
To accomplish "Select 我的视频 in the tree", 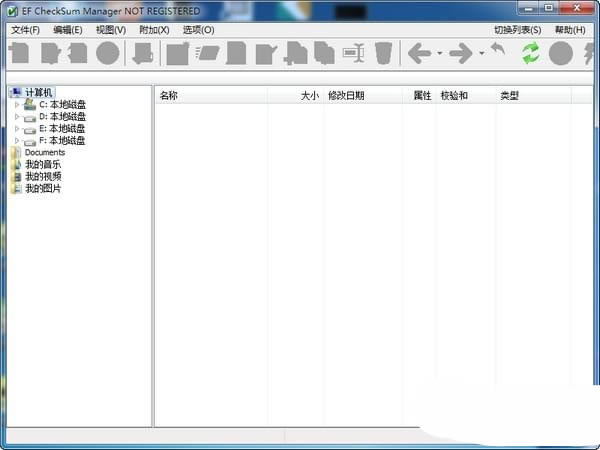I will point(43,176).
